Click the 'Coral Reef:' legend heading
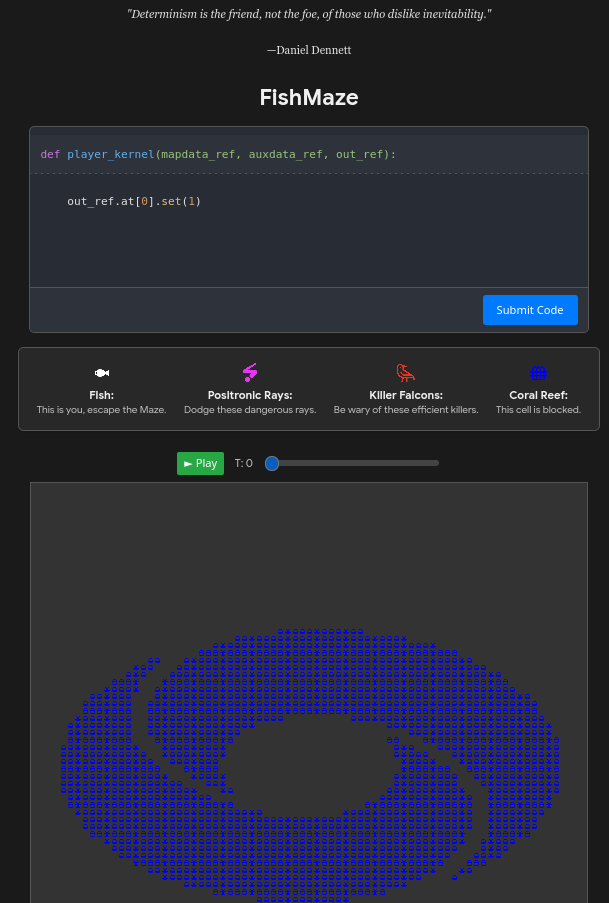The width and height of the screenshot is (609, 903). [538, 395]
